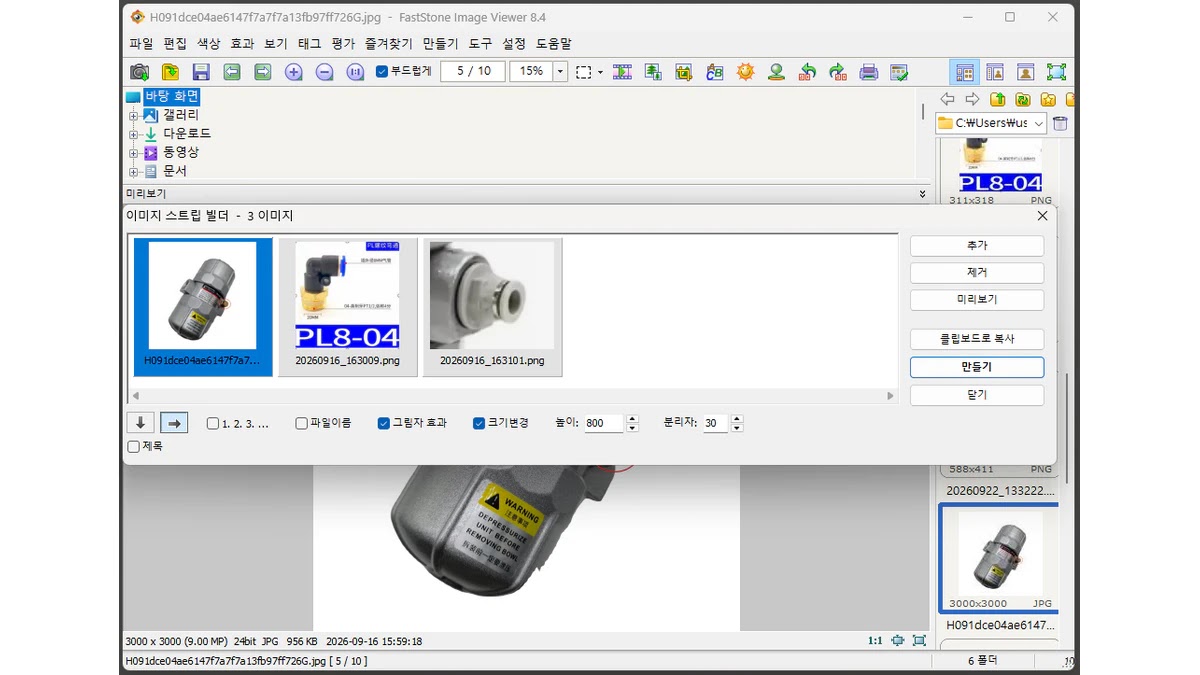
Task: Open the 만들기 menu in menu bar
Action: (x=440, y=44)
